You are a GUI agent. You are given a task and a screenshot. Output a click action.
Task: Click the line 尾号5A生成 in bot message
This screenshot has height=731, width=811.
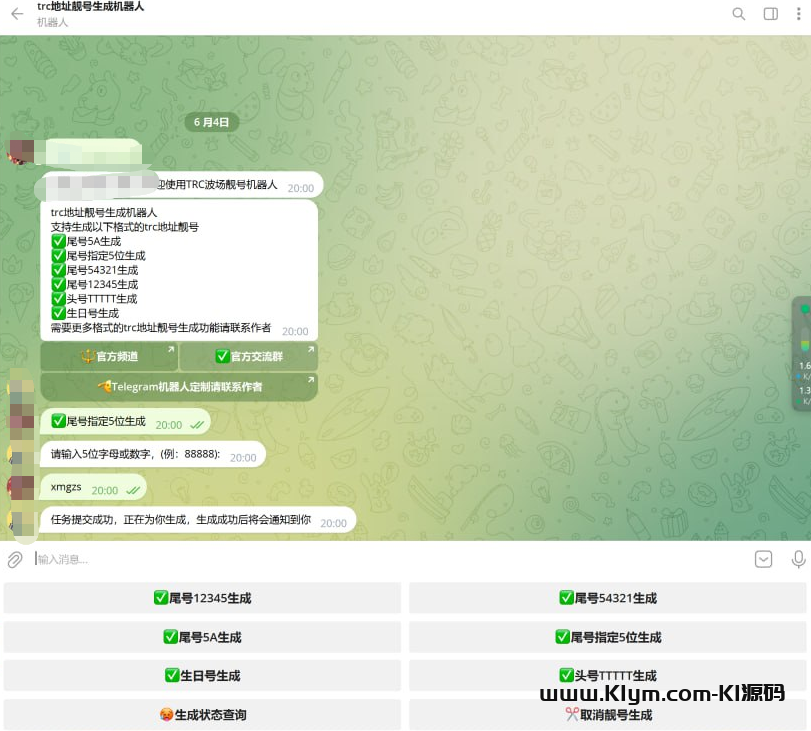[86, 241]
